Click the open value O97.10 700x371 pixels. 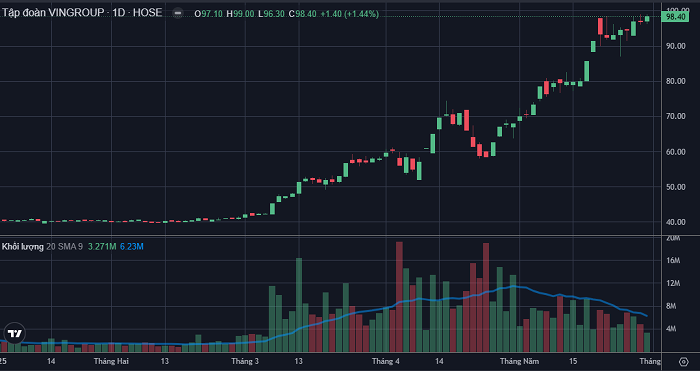[208, 14]
